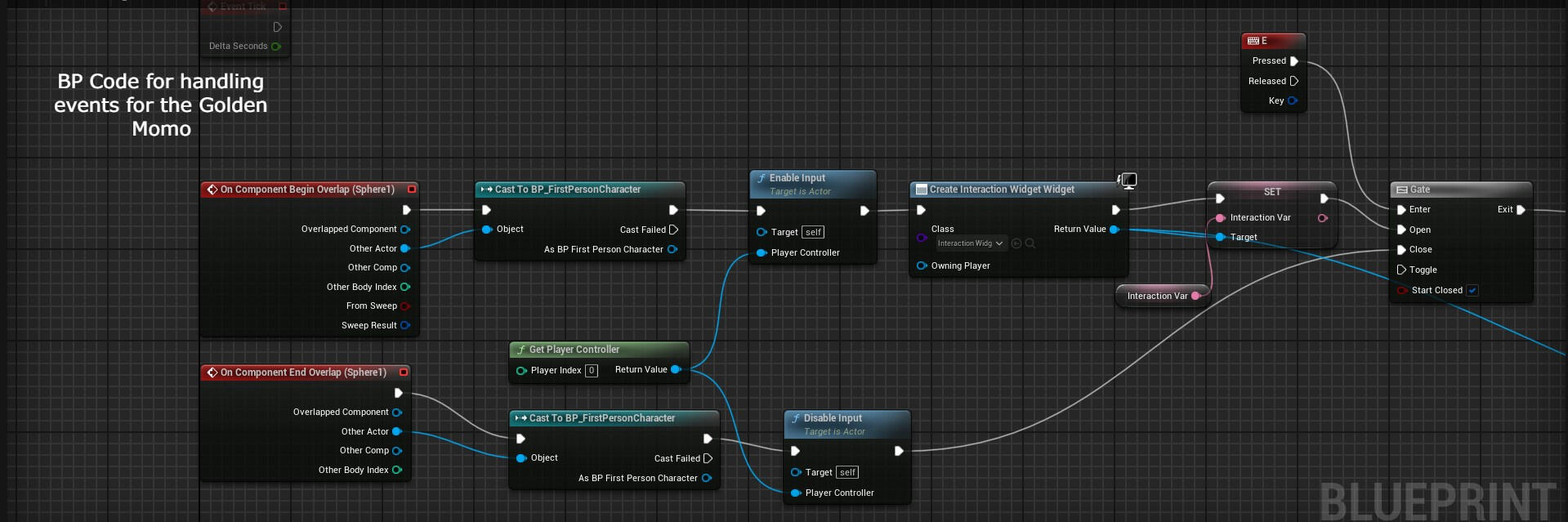Click Overlapped Component pin on Begin Overlap
The width and height of the screenshot is (1568, 522).
point(405,230)
